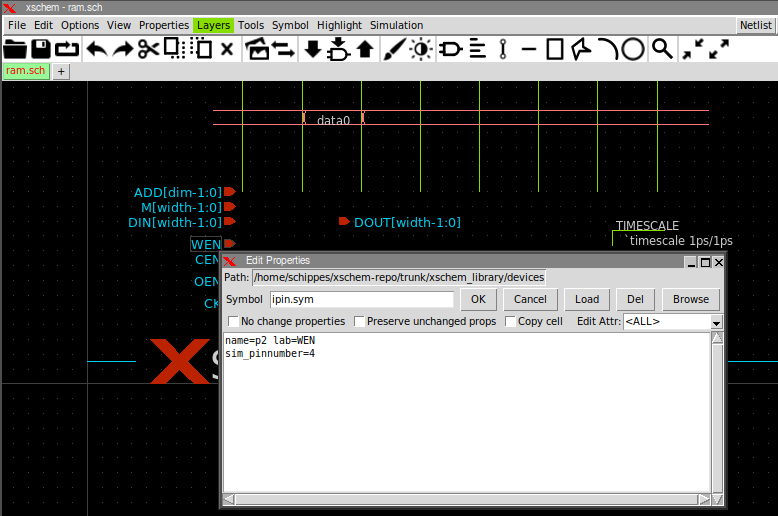The image size is (778, 516).
Task: Open the Edit Attr <ALL> combo box
Action: [666, 322]
